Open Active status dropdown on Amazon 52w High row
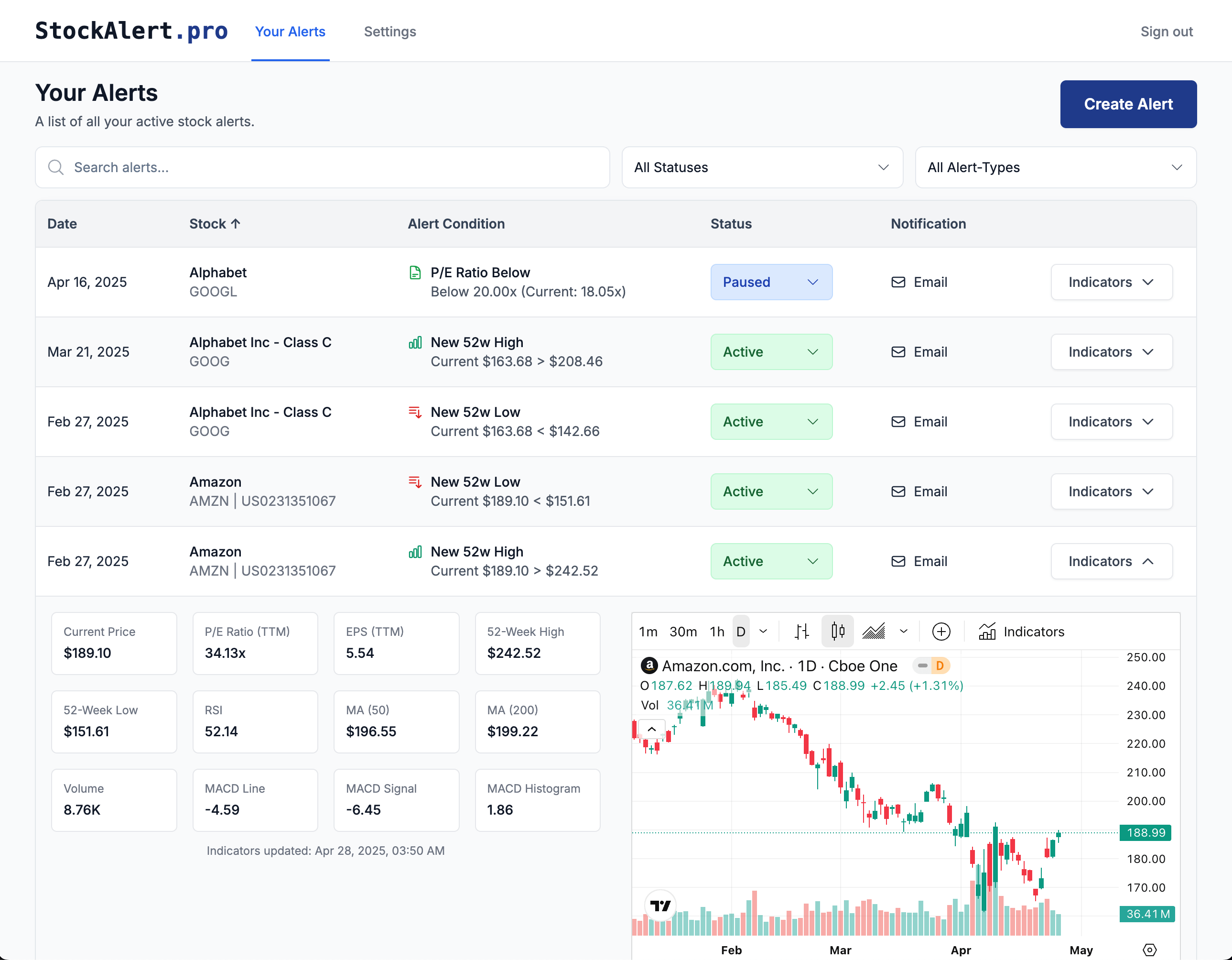The image size is (1232, 960). point(771,562)
